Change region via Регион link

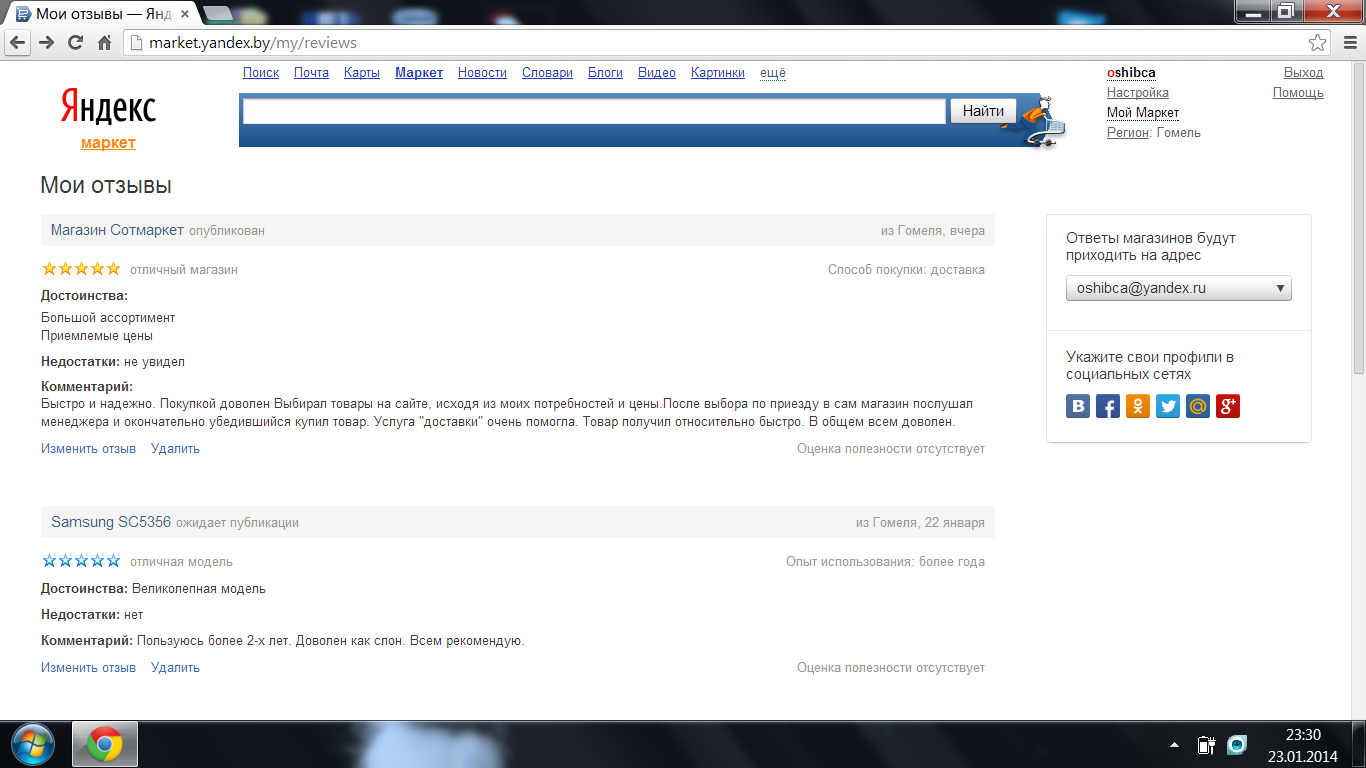click(x=1128, y=133)
